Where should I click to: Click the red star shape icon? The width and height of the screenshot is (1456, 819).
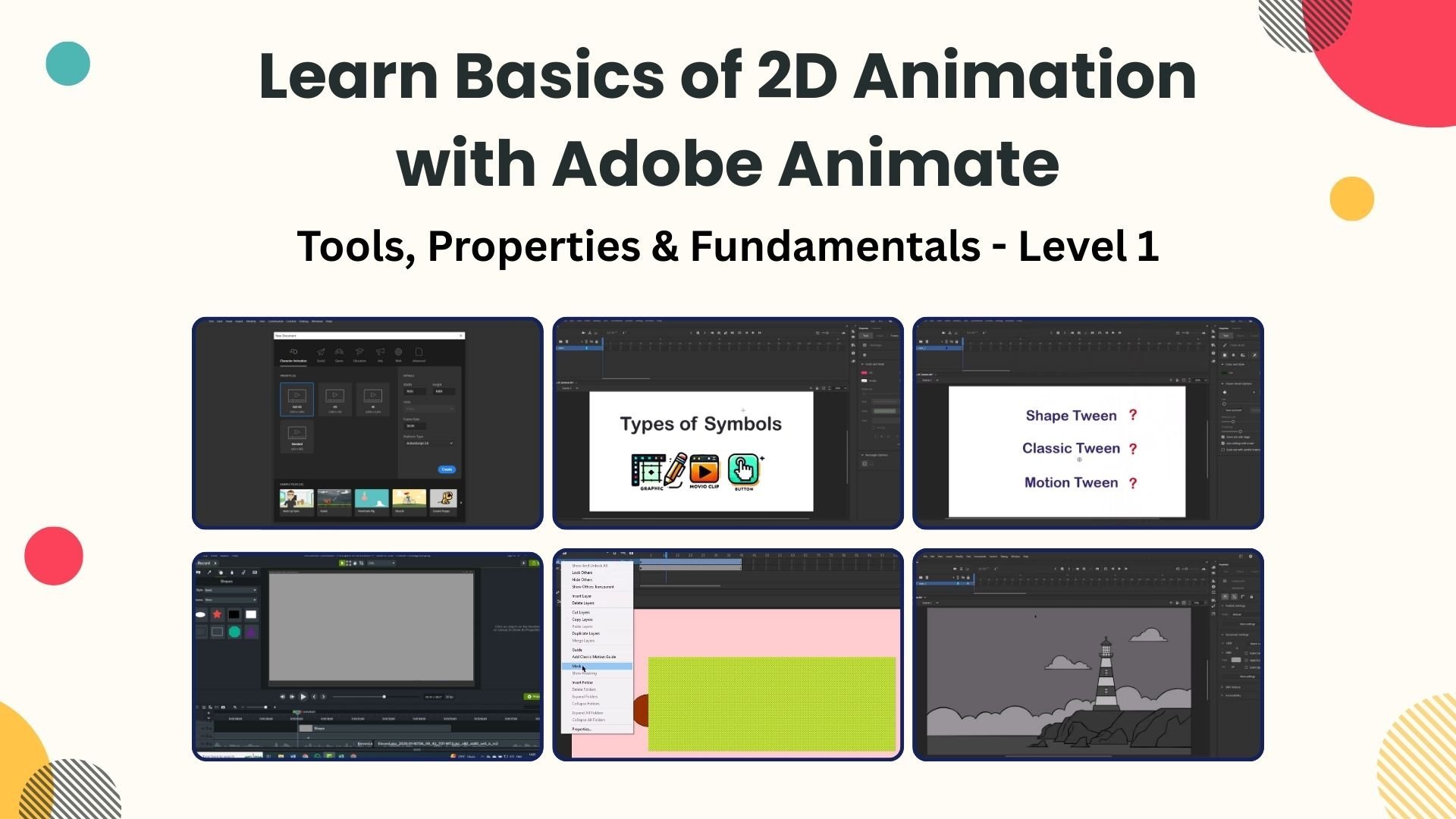(x=218, y=614)
